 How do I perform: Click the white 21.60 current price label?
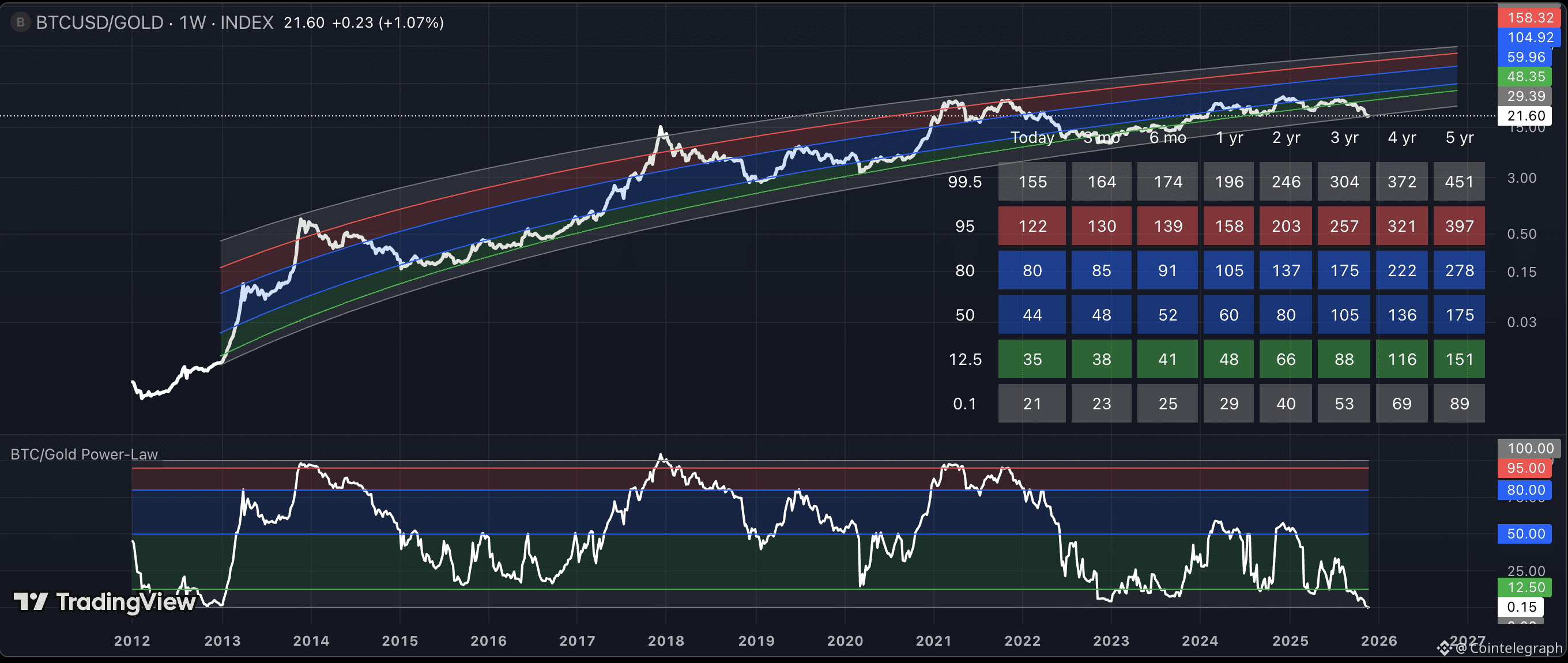(1525, 116)
